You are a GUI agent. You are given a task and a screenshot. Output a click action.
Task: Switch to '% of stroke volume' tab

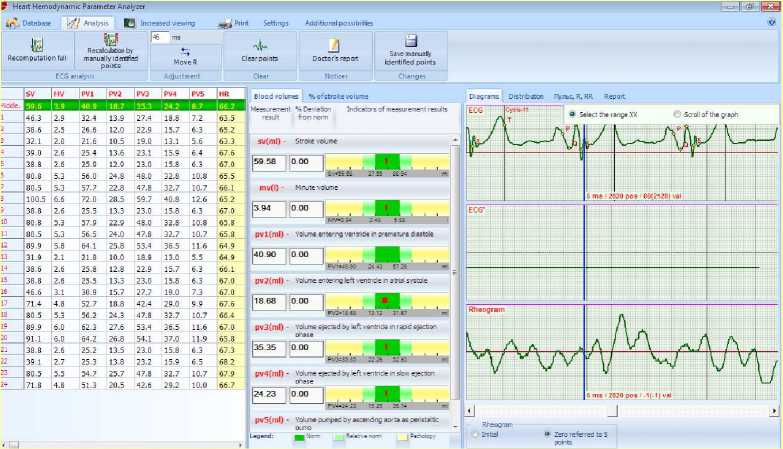tap(338, 96)
